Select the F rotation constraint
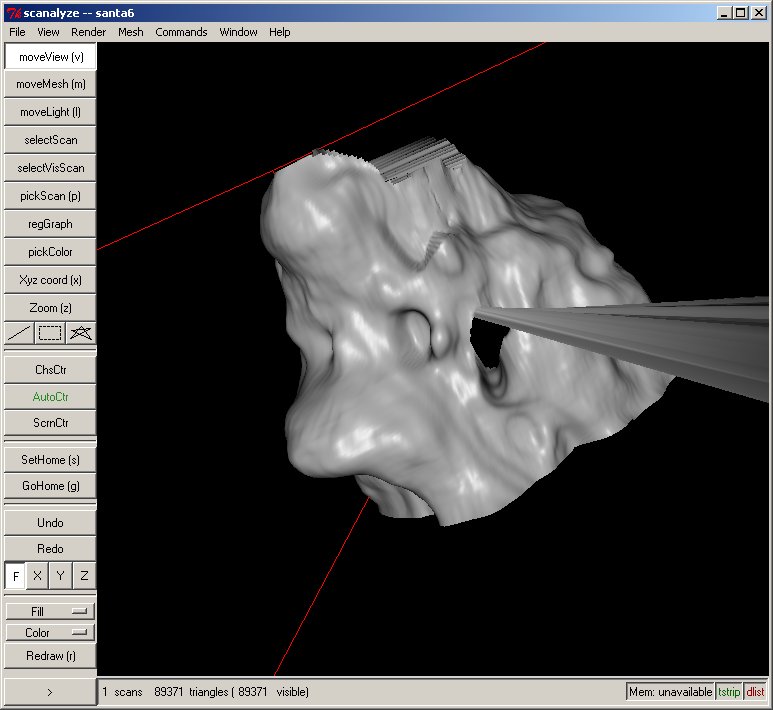The image size is (773, 710). point(16,576)
